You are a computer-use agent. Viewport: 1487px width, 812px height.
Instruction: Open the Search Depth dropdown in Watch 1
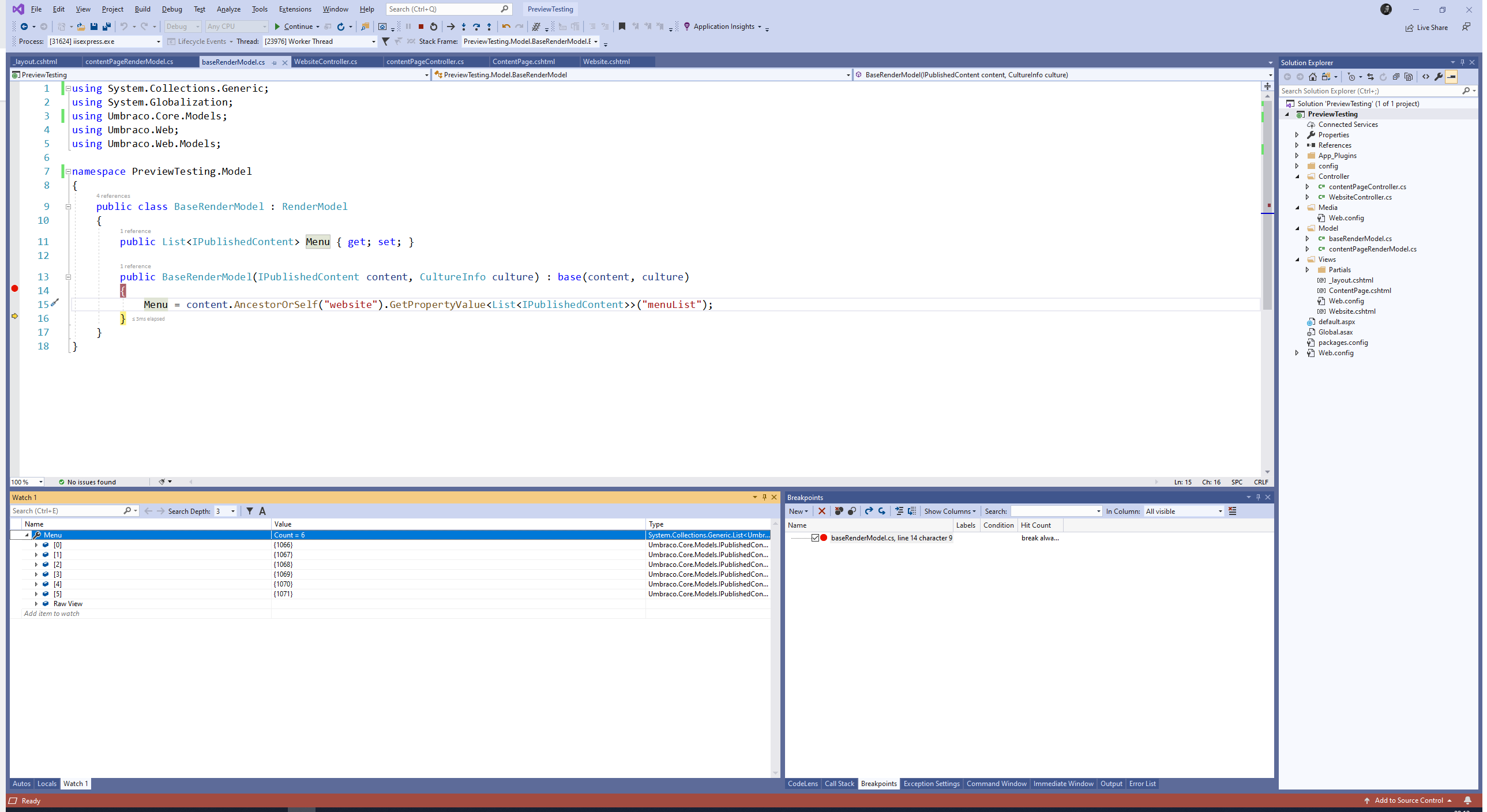point(225,512)
